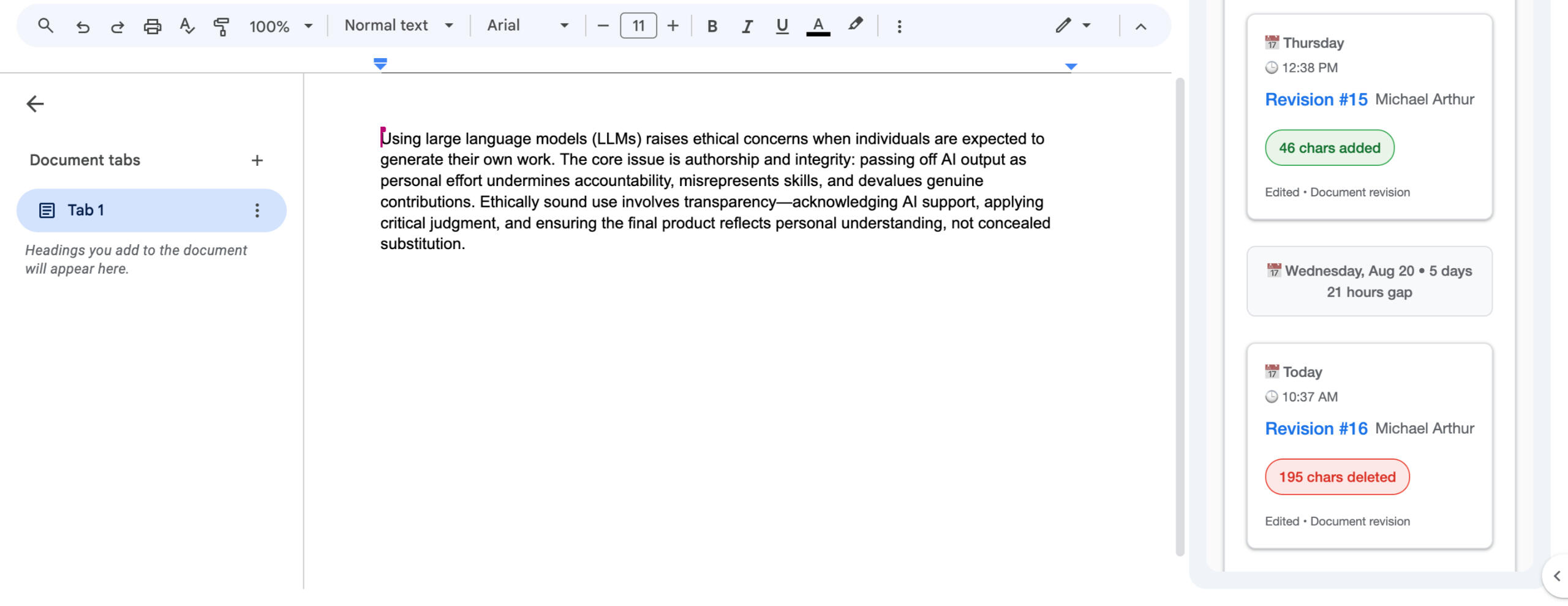Click the left indent marker on ruler
The image size is (1568, 606).
(x=380, y=64)
